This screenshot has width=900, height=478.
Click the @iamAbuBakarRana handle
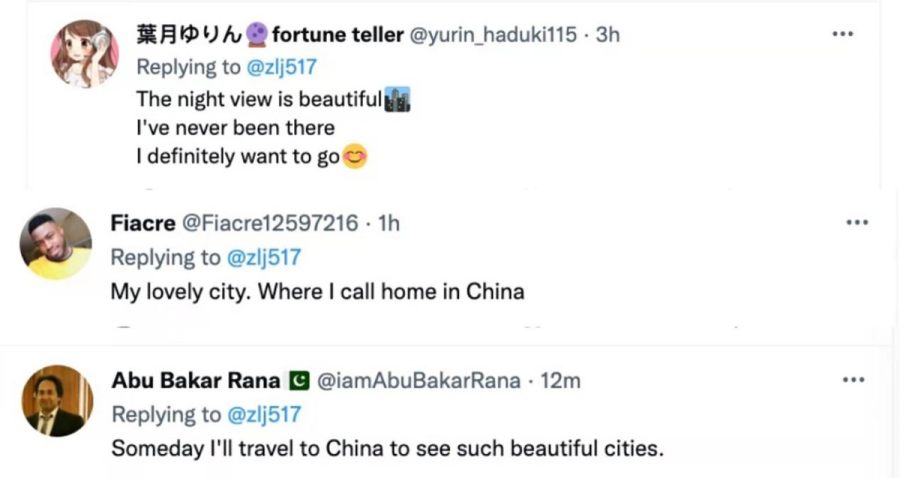pos(418,381)
